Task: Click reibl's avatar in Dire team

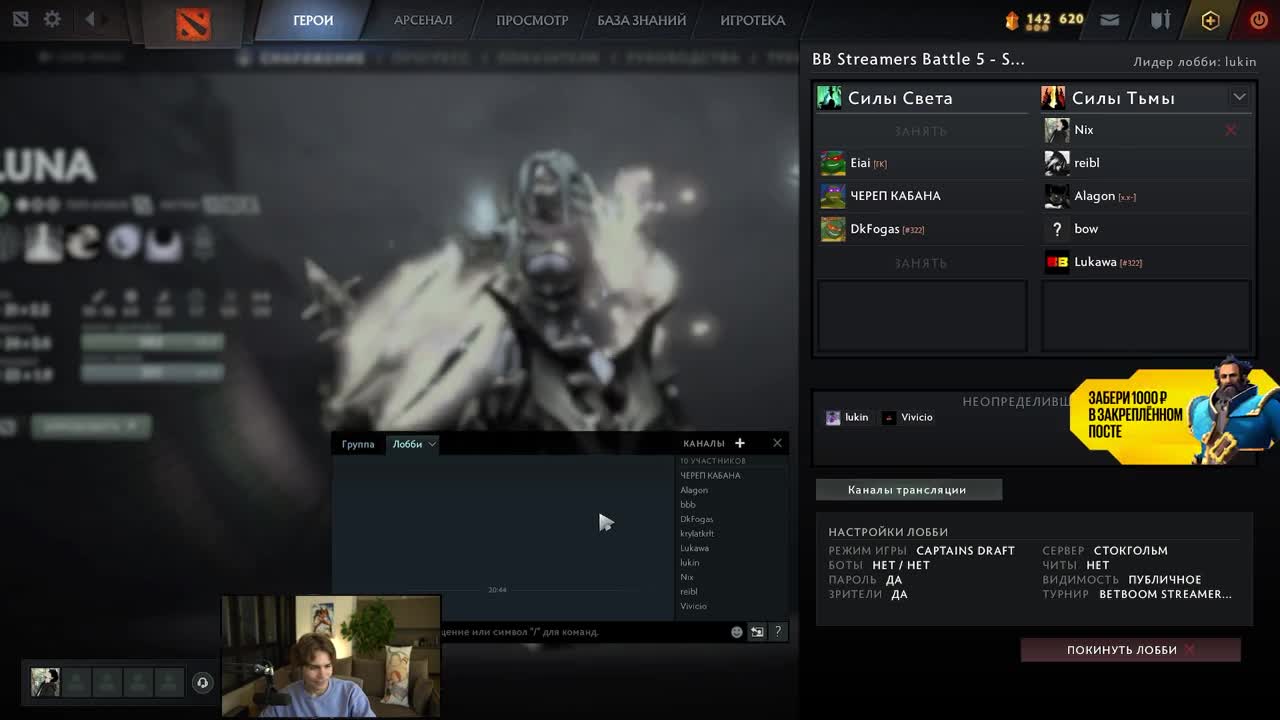Action: point(1056,163)
